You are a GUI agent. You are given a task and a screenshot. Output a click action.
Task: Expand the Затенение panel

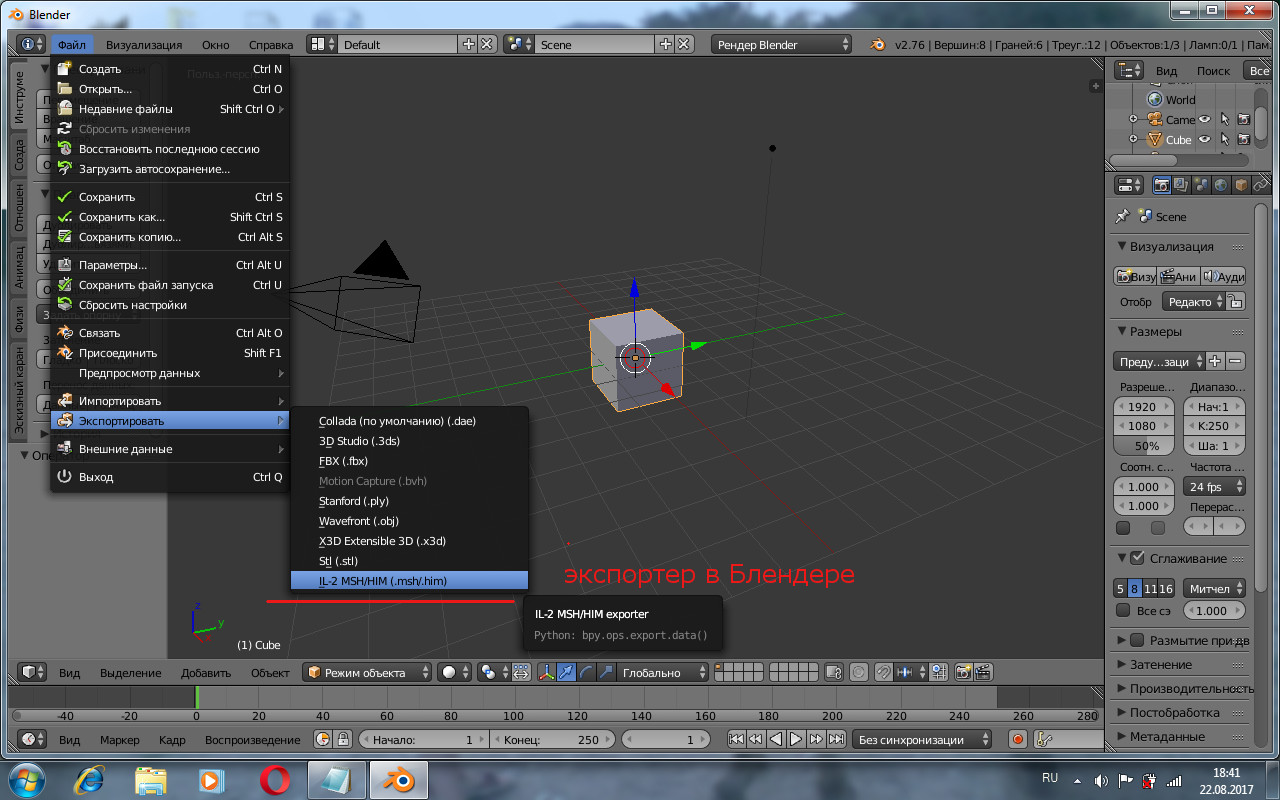(1160, 664)
